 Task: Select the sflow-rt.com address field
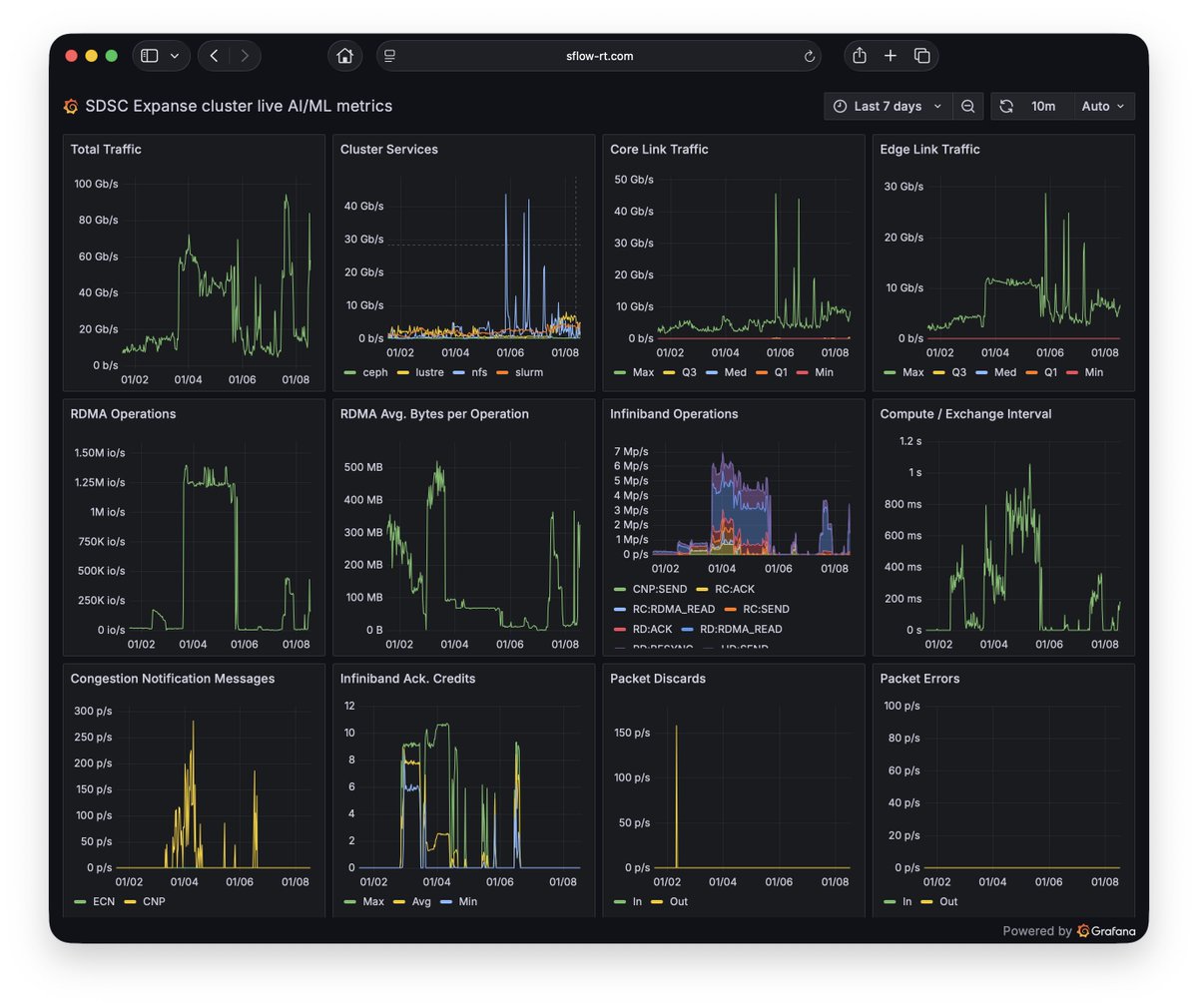[599, 56]
